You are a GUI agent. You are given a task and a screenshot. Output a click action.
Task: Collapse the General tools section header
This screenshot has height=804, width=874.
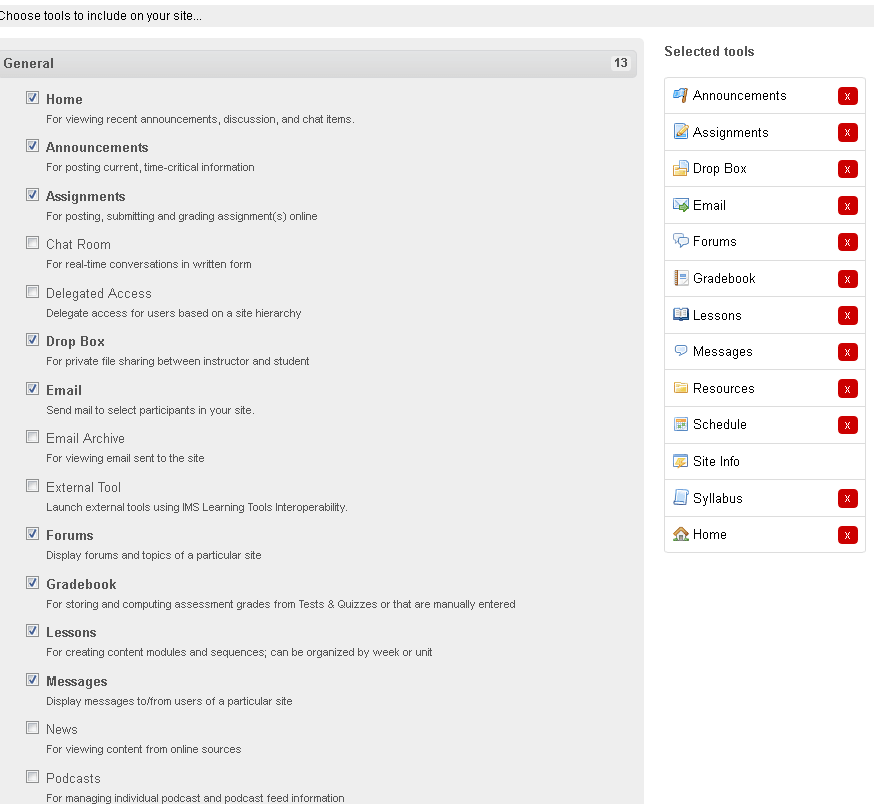[318, 64]
